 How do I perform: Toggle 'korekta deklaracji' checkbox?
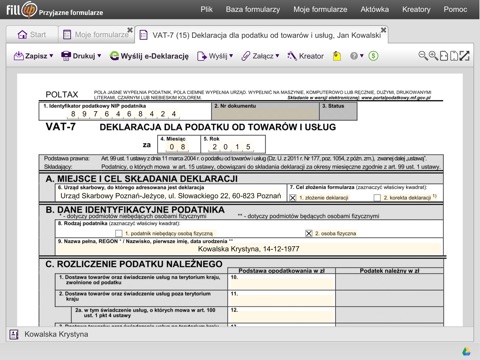(377, 198)
